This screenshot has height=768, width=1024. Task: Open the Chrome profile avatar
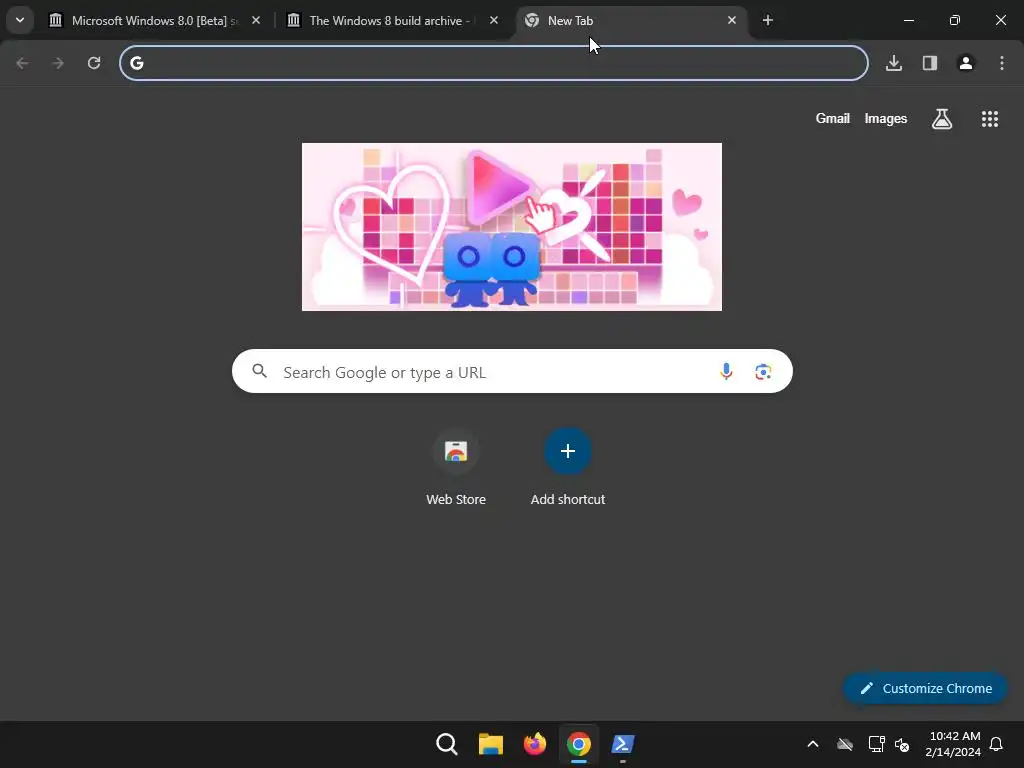[966, 63]
